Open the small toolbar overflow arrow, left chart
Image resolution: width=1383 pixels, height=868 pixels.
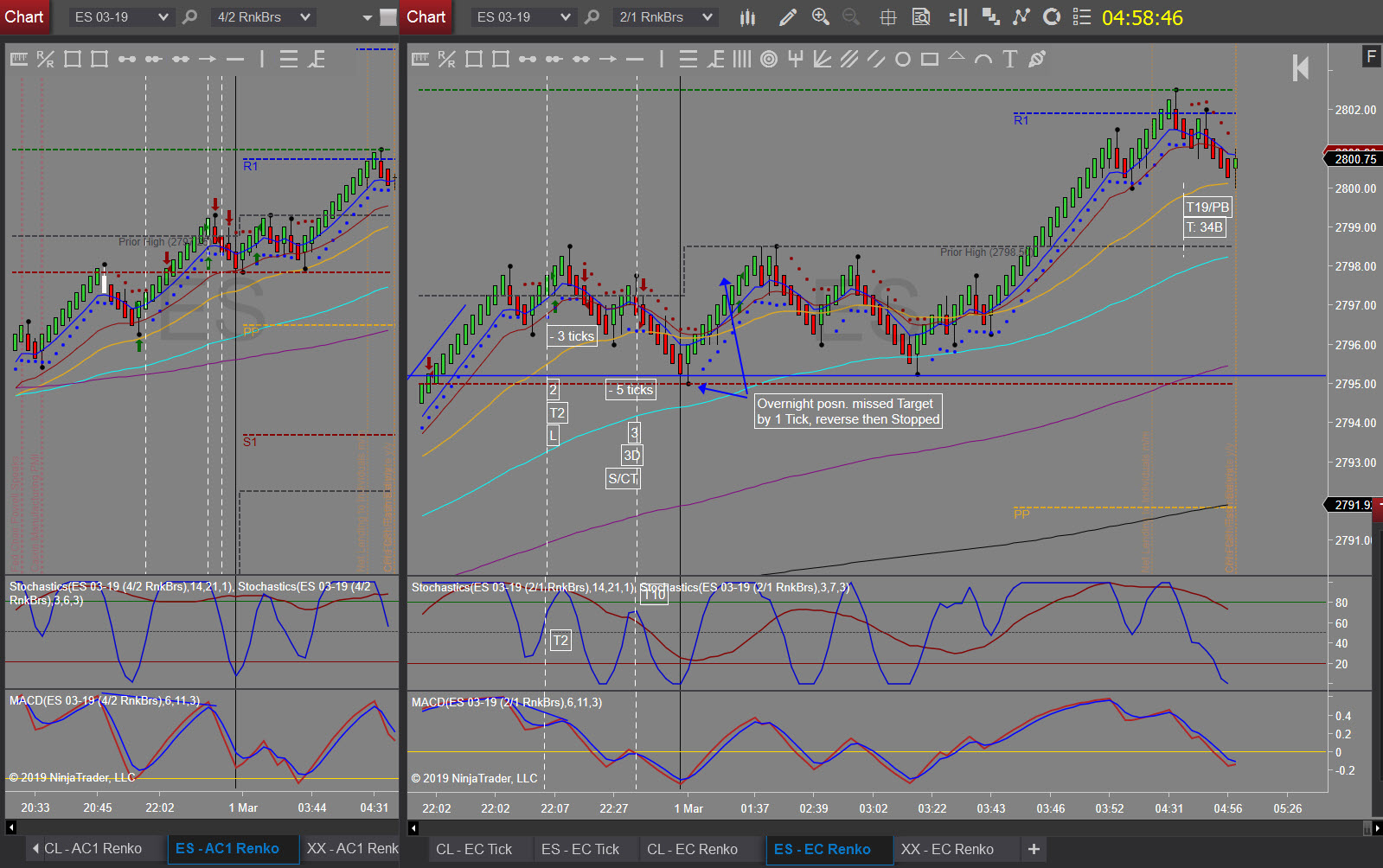tap(368, 17)
